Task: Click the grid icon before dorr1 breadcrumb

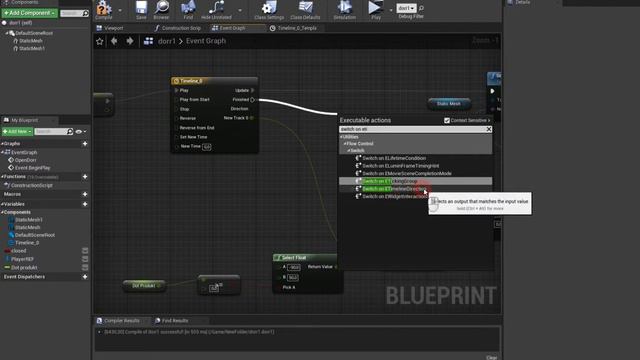Action: (149, 41)
